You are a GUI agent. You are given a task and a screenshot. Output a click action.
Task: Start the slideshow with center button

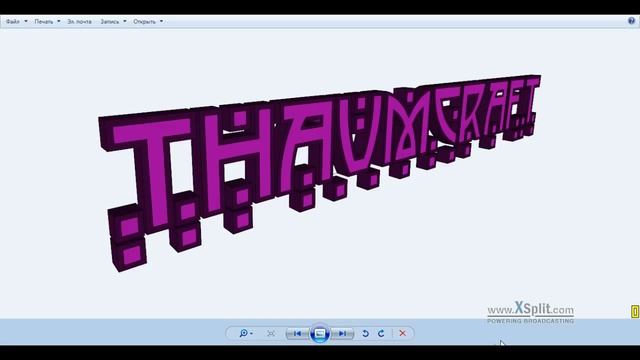[x=320, y=333]
